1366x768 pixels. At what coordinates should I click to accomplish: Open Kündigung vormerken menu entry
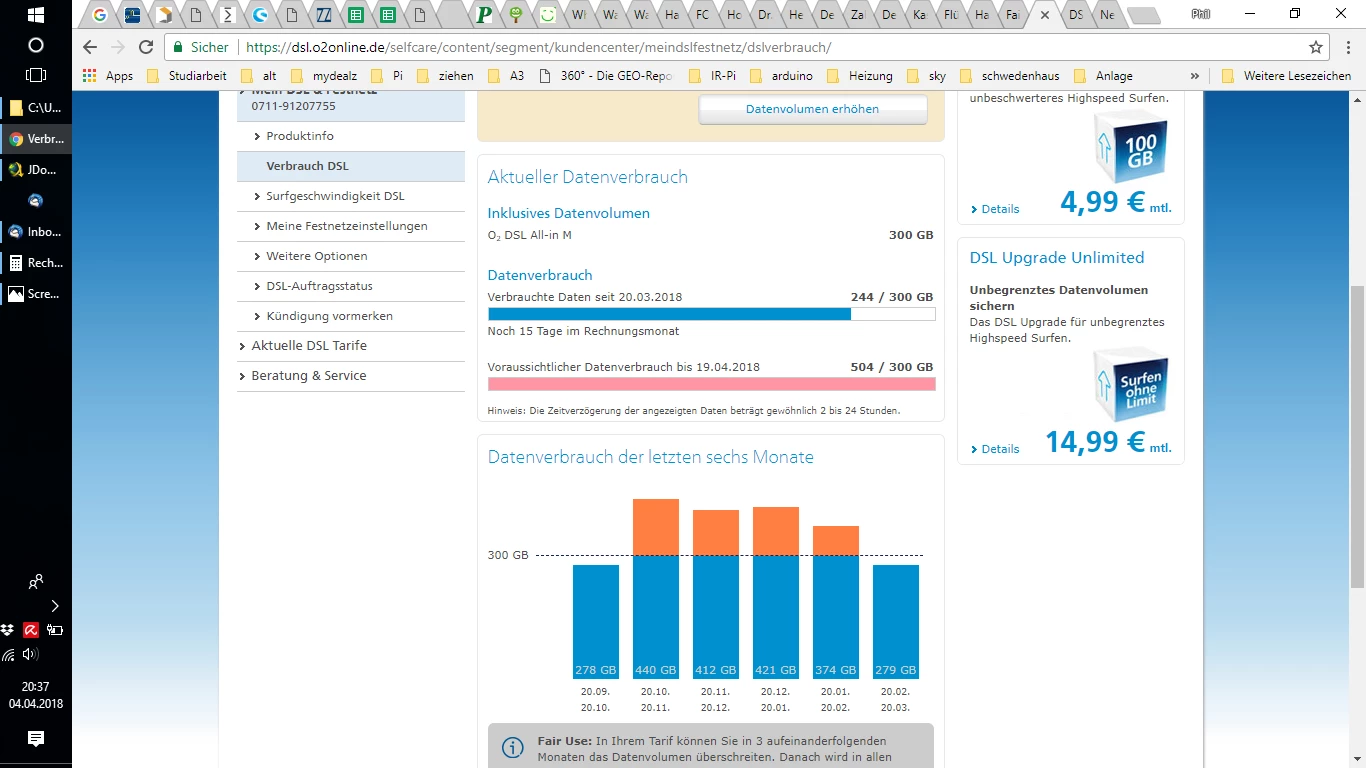pyautogui.click(x=329, y=316)
